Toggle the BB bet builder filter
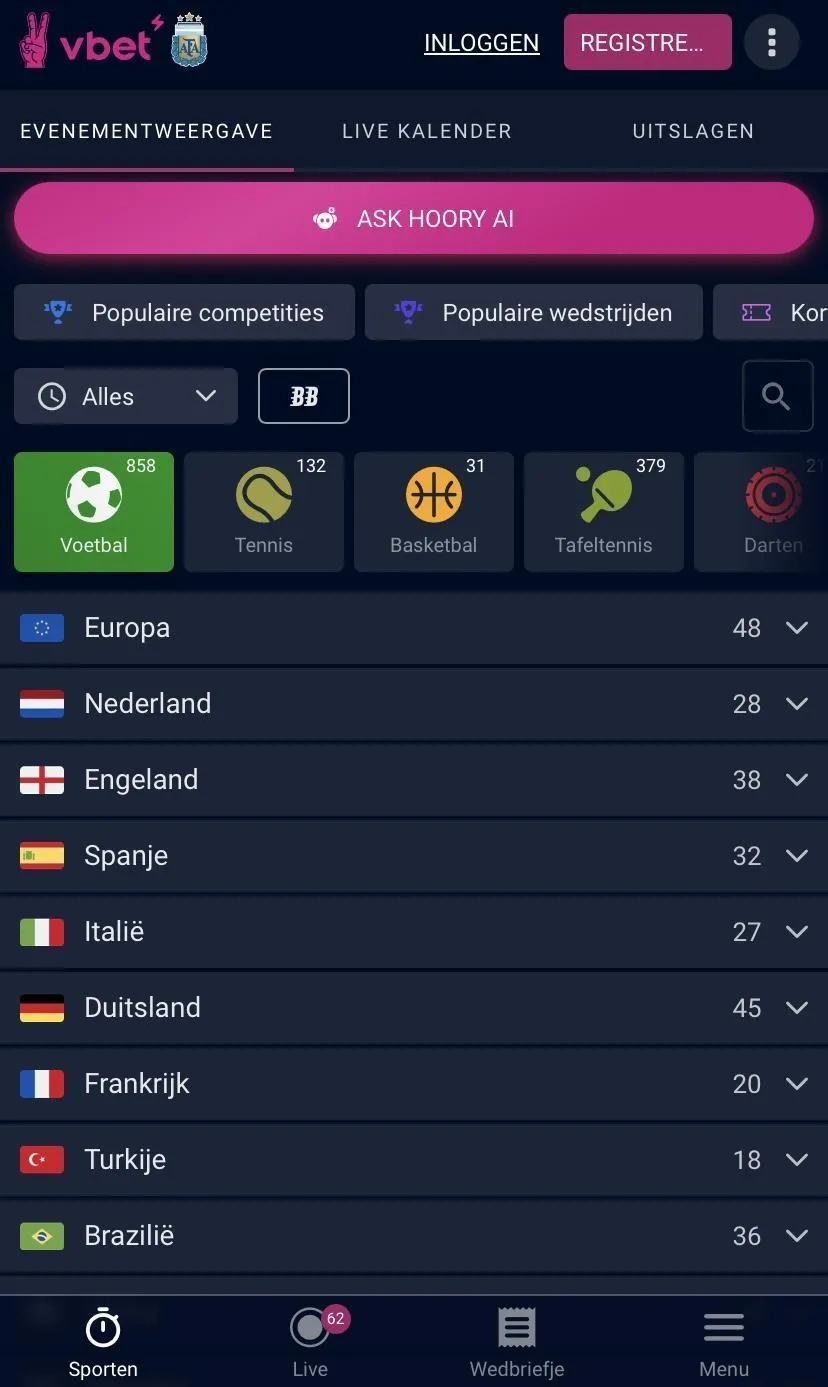This screenshot has height=1387, width=828. coord(304,397)
